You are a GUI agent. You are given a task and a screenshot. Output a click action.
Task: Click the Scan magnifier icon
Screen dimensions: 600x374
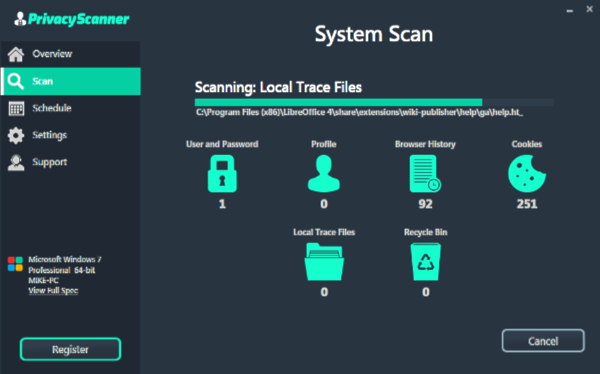[x=16, y=81]
